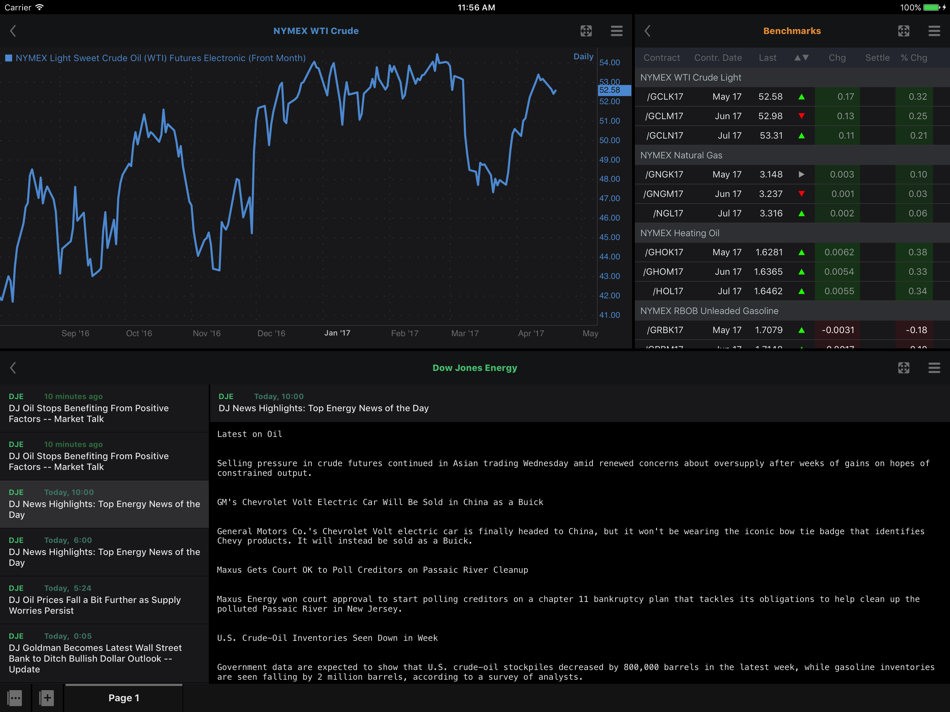950x712 pixels.
Task: Select the /GCLK17 May 17 contract row
Action: click(x=750, y=96)
